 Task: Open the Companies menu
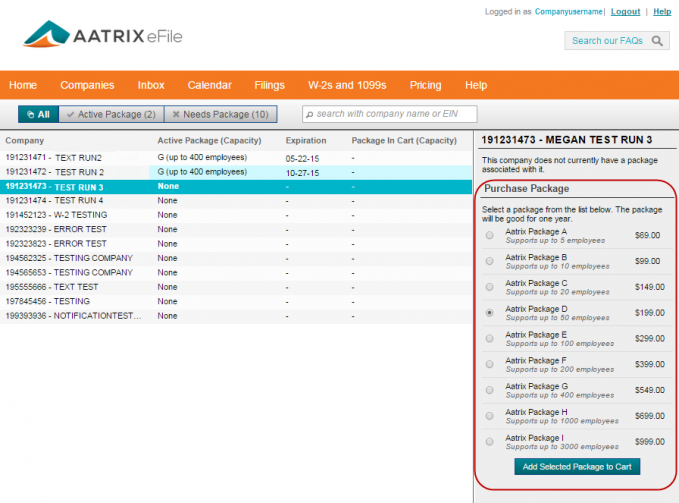87,85
